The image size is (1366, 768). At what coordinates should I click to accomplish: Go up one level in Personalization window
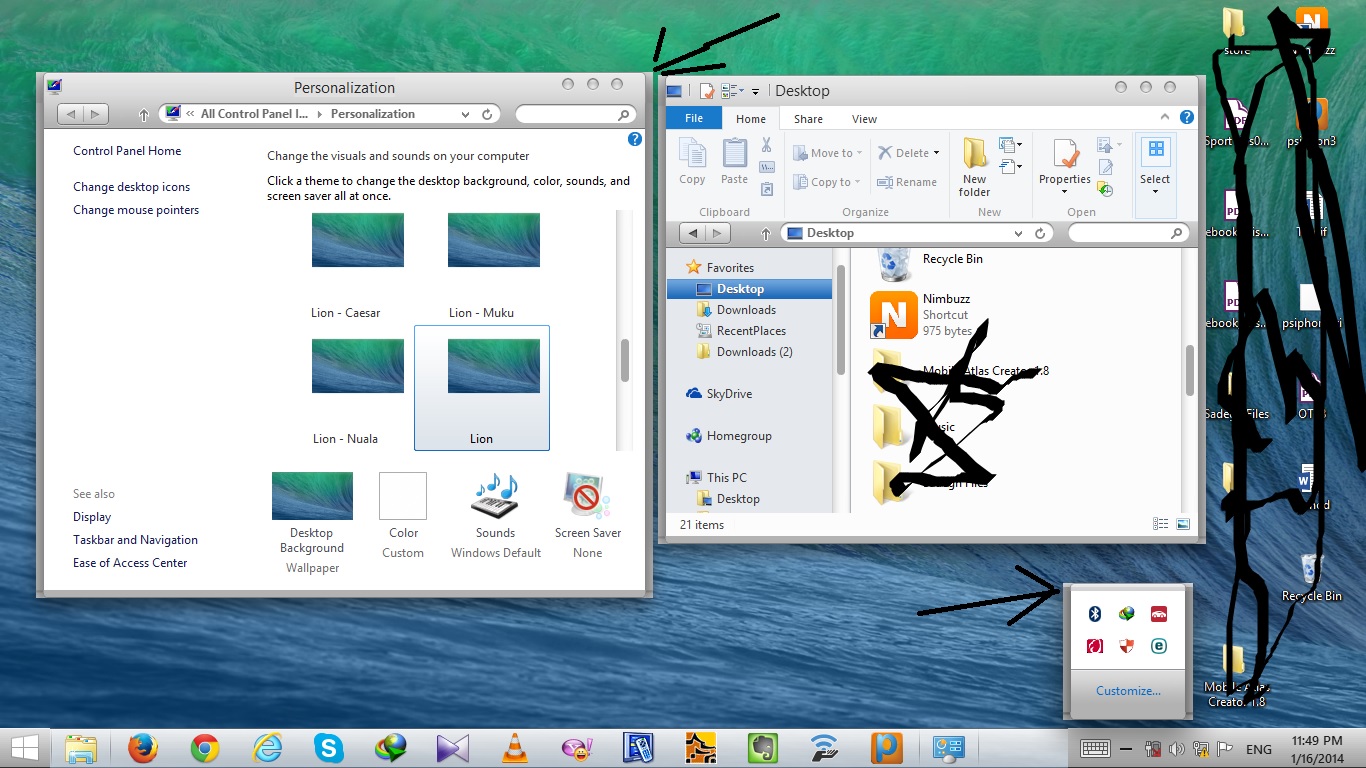(143, 115)
